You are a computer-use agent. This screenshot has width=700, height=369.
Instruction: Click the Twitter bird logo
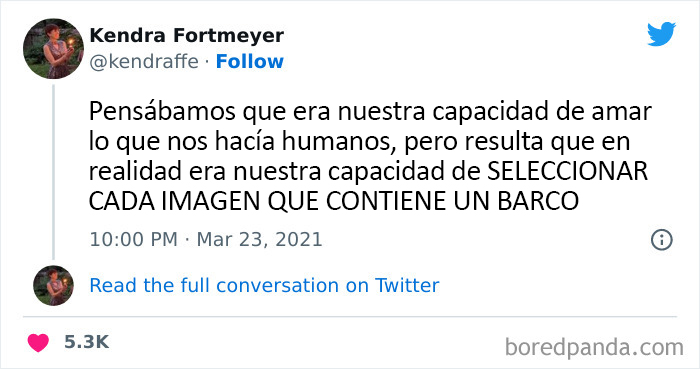pyautogui.click(x=661, y=34)
